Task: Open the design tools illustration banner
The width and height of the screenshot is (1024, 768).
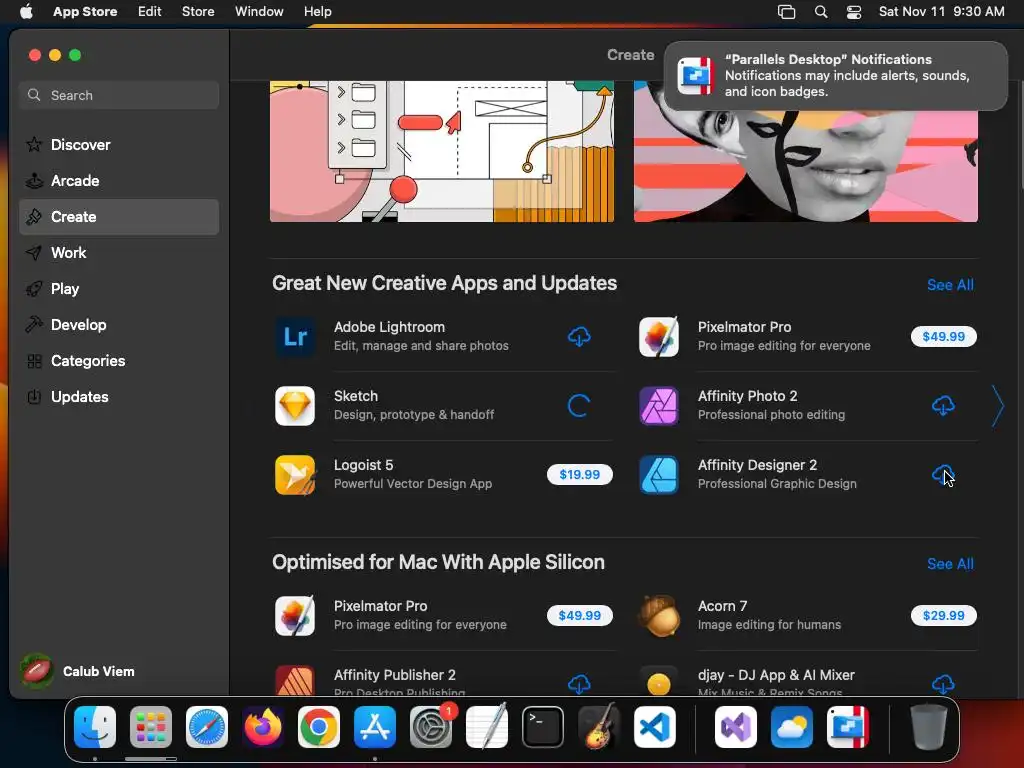Action: coord(442,152)
